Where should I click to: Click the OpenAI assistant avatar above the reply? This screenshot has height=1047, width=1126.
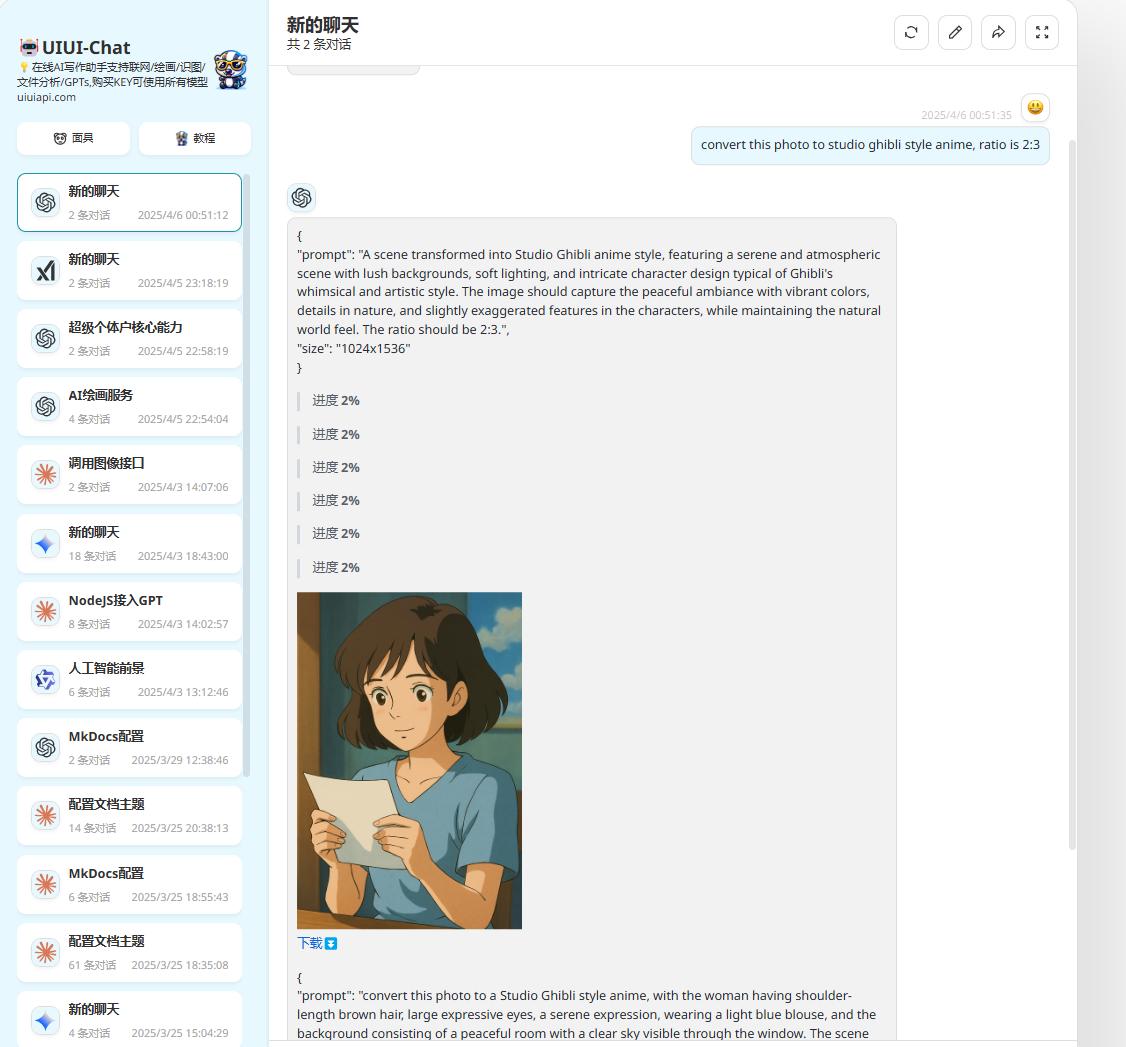(x=302, y=197)
